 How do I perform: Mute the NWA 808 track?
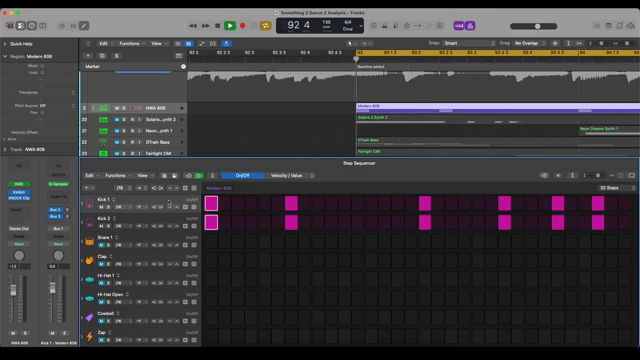117,108
